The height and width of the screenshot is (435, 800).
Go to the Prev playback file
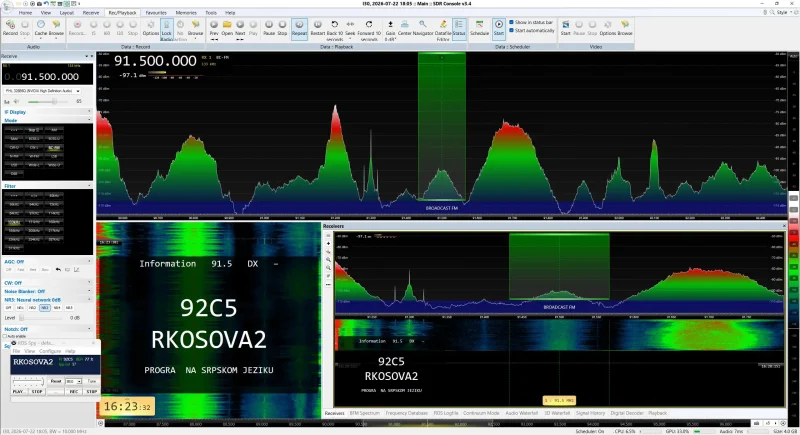click(x=214, y=29)
